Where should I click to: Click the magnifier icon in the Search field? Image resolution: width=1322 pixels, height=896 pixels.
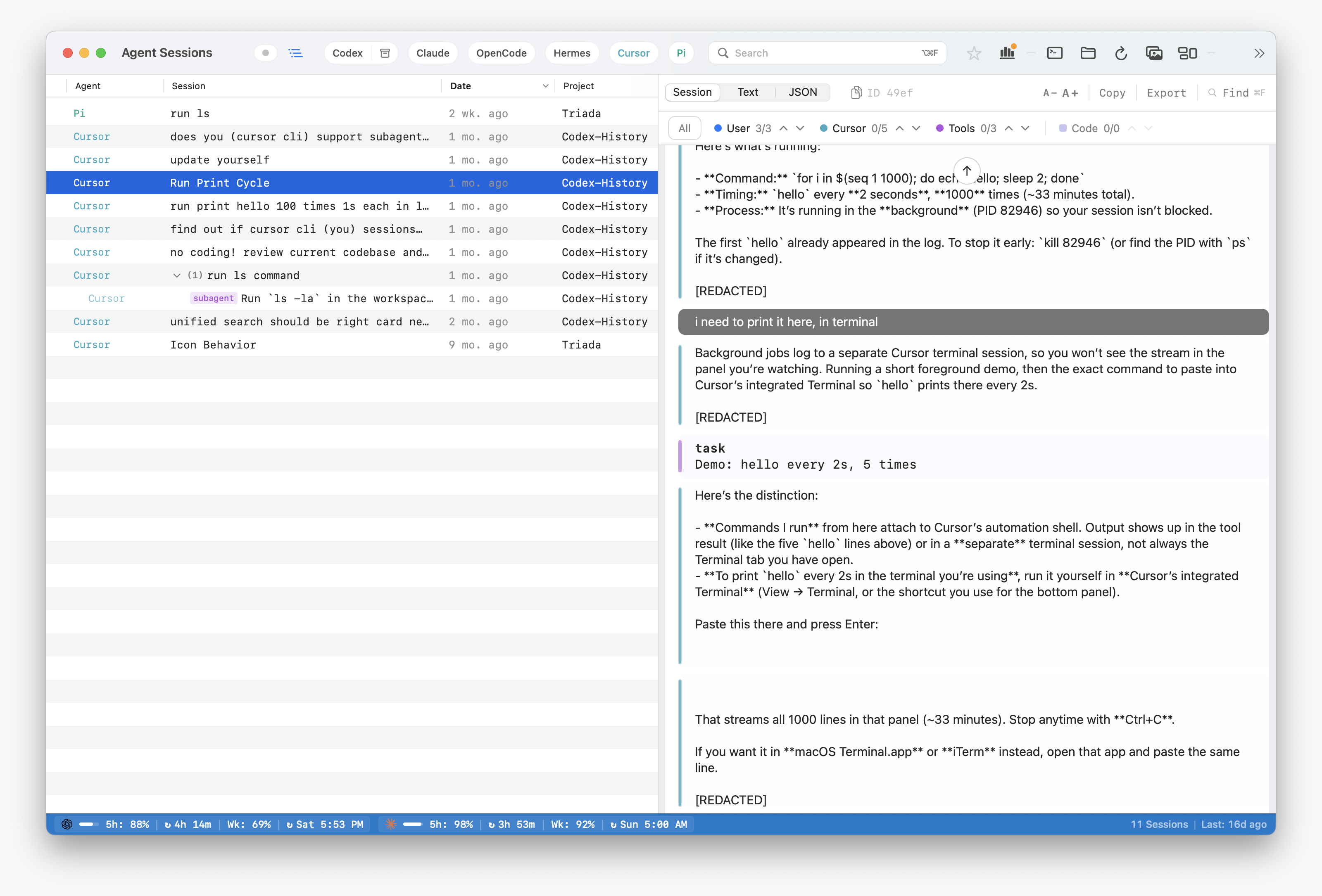723,53
